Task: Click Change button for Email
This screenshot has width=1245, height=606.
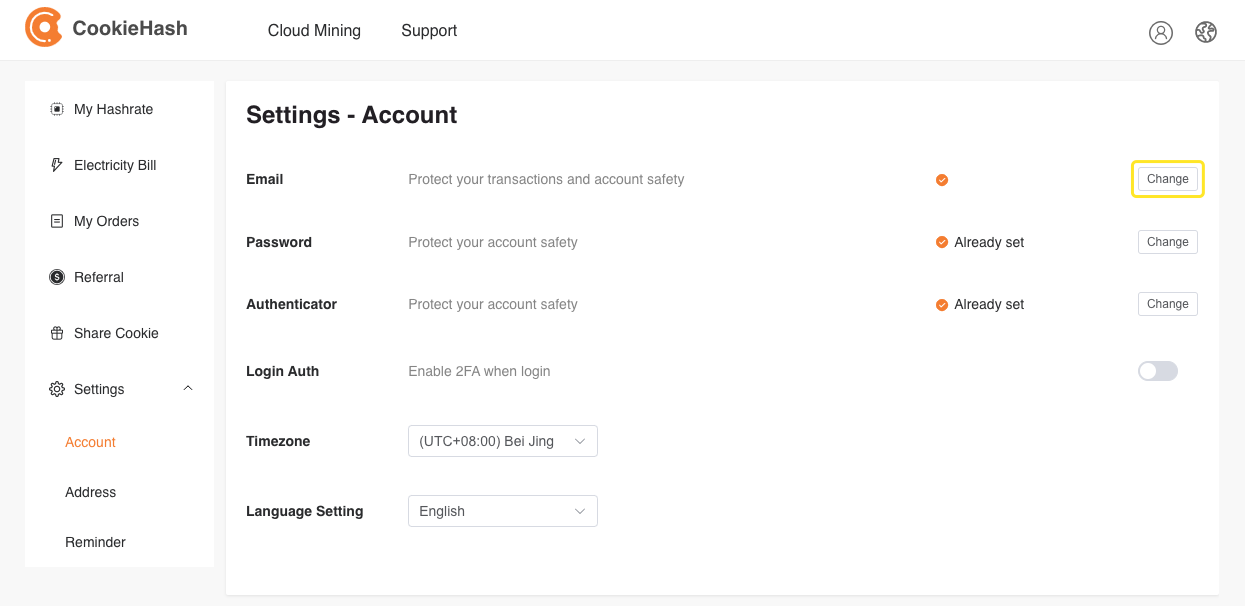Action: 1168,179
